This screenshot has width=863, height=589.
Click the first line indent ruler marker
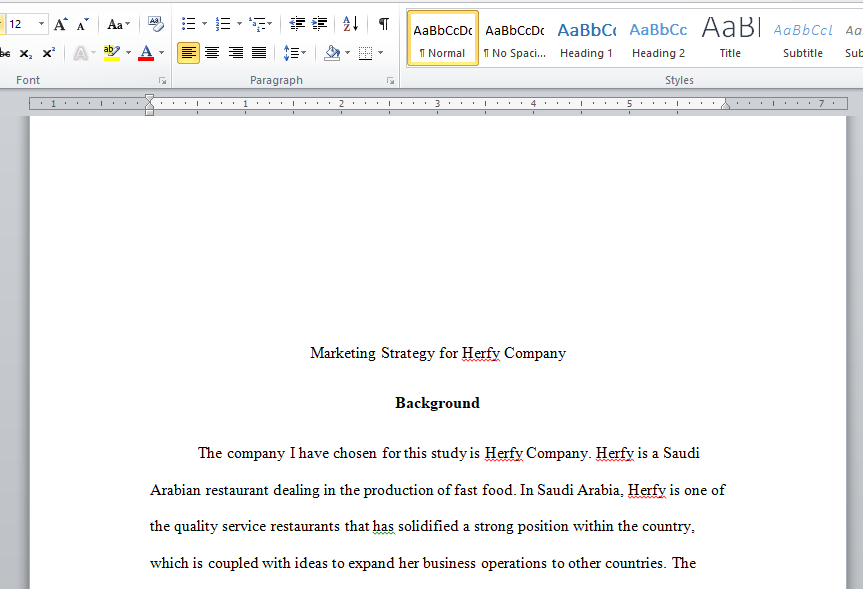149,99
